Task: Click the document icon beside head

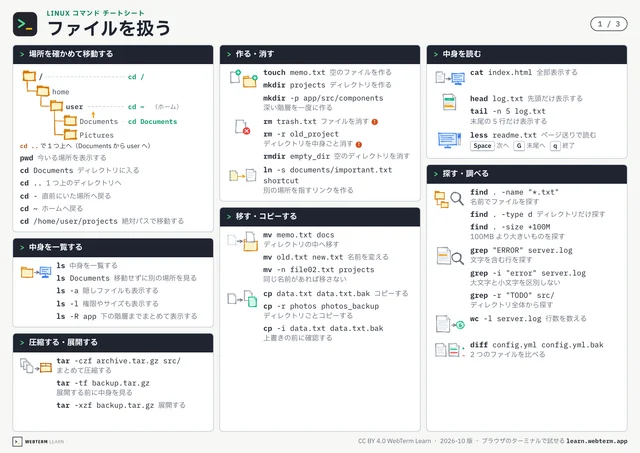Action: (449, 102)
